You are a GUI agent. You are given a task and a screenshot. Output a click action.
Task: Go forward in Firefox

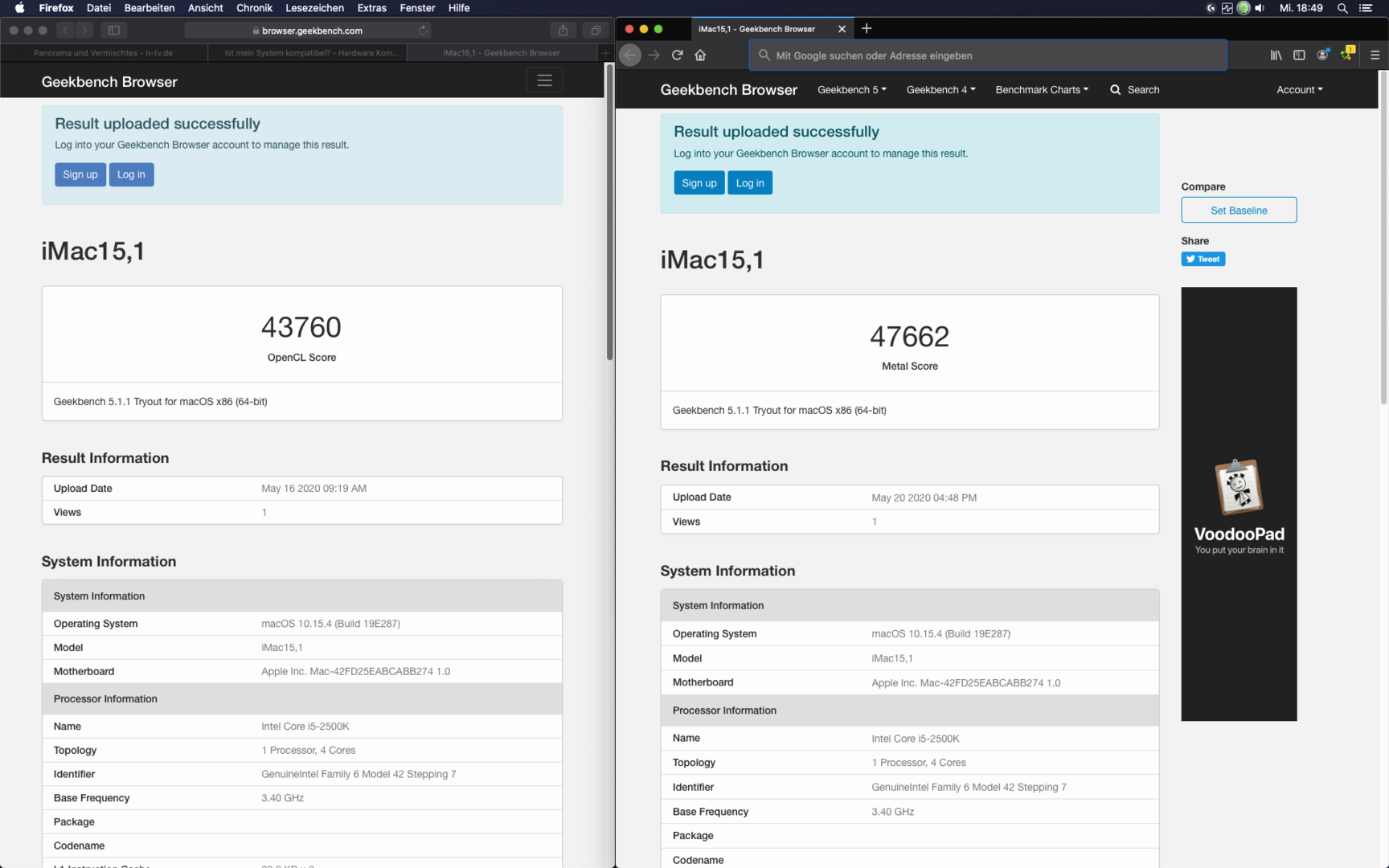[x=654, y=55]
